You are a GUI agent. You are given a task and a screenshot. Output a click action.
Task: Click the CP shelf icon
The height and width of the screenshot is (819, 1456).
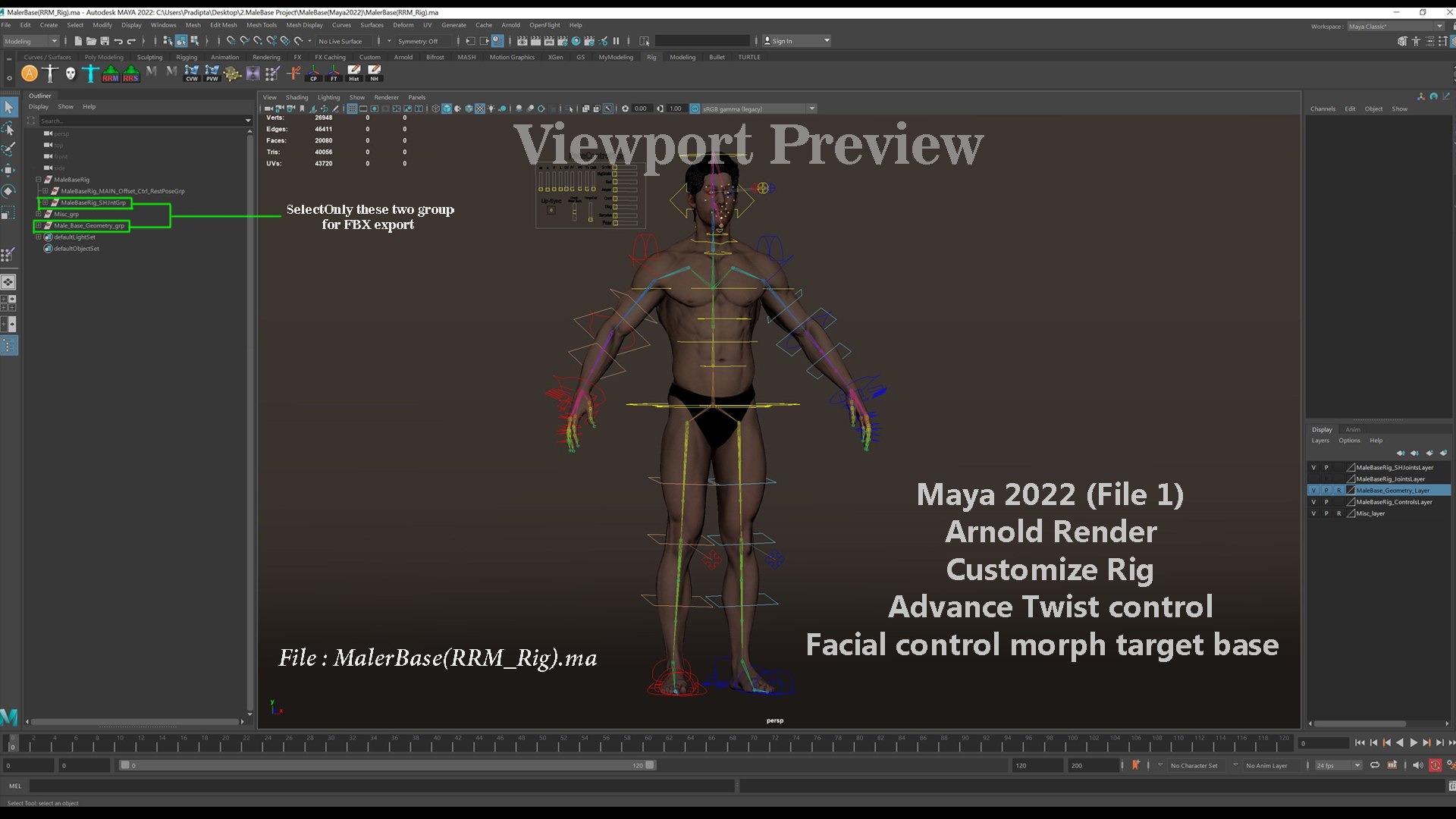313,74
